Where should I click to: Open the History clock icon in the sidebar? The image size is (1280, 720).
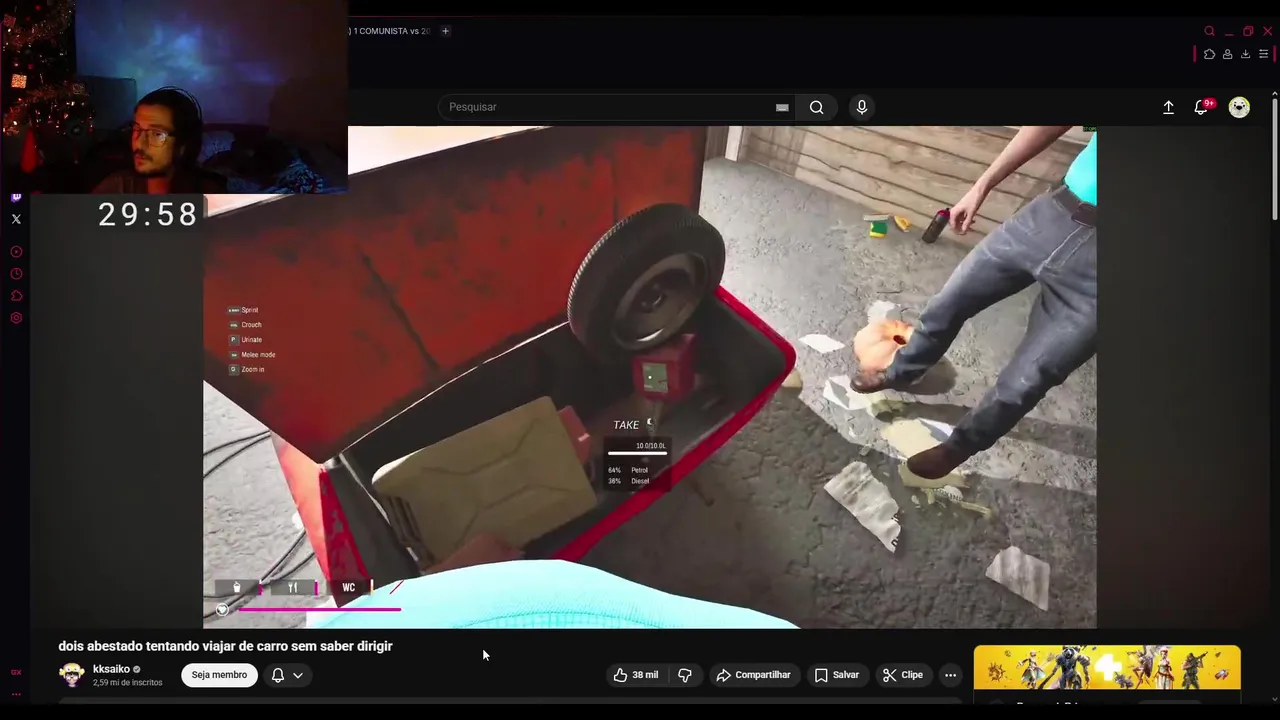pyautogui.click(x=16, y=274)
